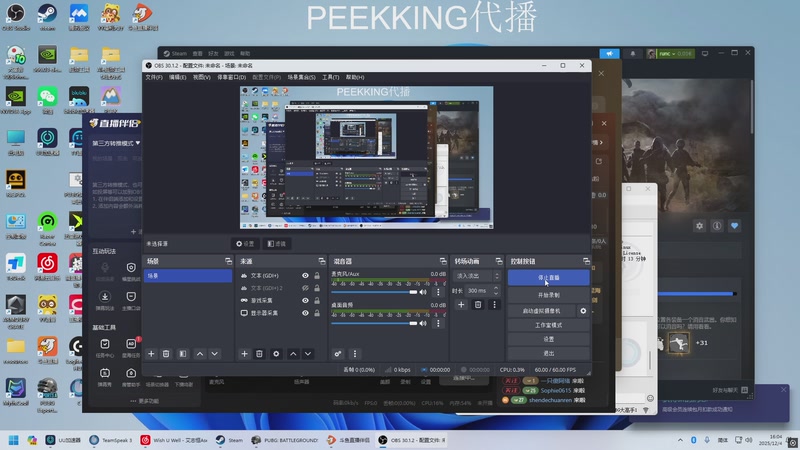Move scene down with Scenes panel arrow
The height and width of the screenshot is (450, 800).
coord(215,354)
